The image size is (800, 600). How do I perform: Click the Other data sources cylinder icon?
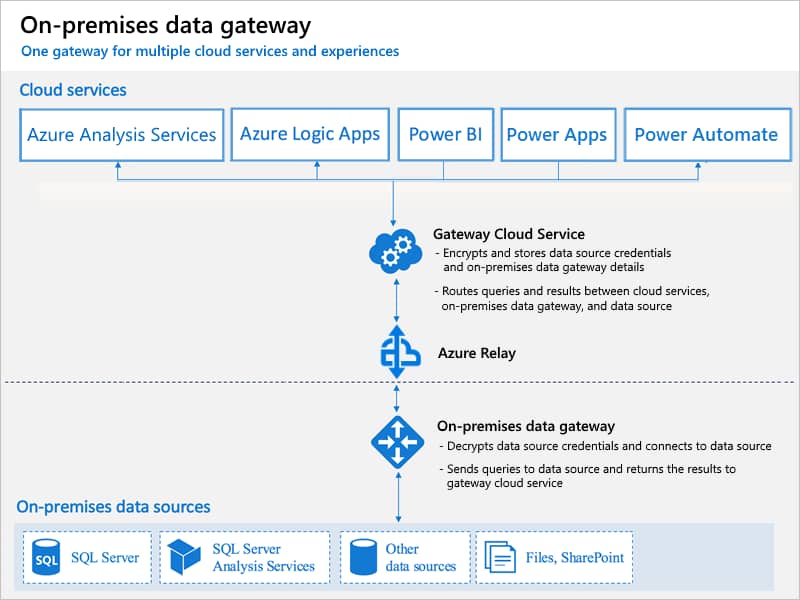(x=363, y=557)
